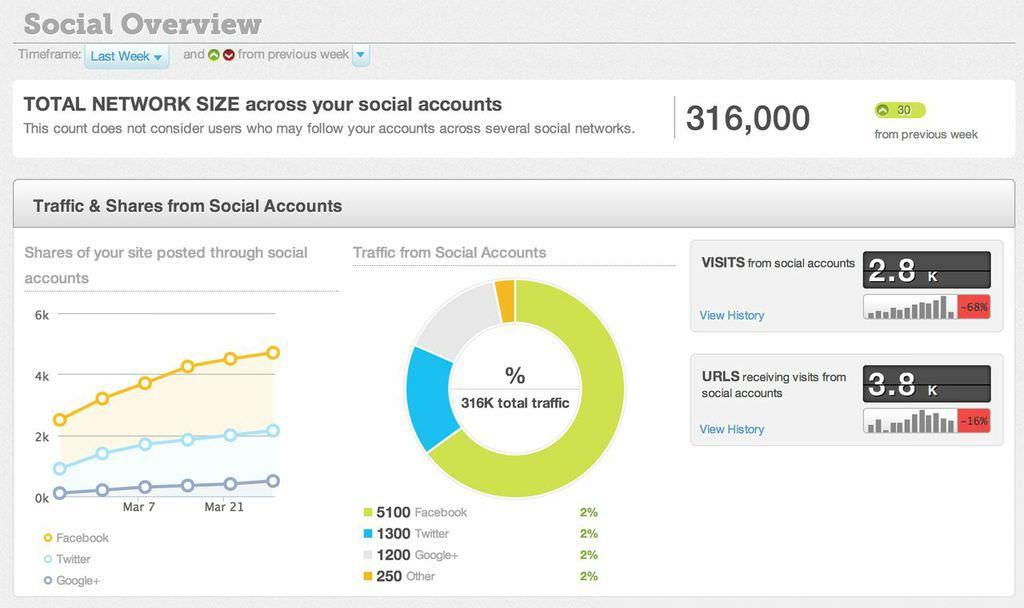Expand the from previous week comparison dropdown

coord(360,55)
